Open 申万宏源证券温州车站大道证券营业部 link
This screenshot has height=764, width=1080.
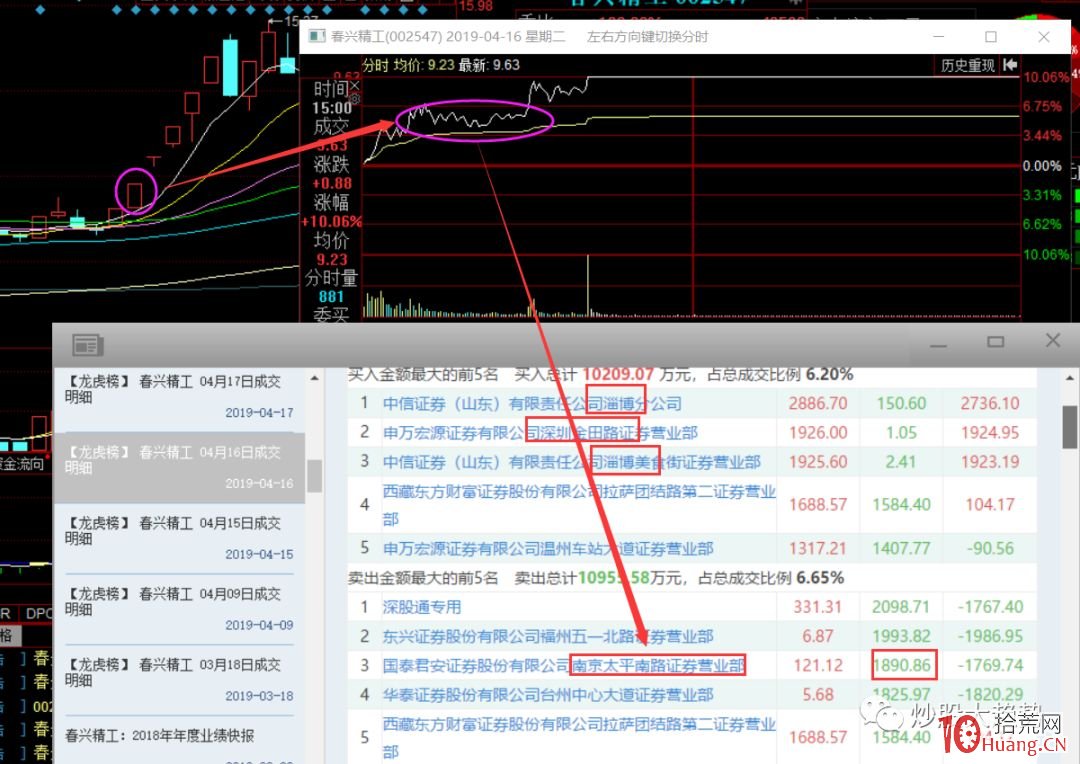(548, 549)
